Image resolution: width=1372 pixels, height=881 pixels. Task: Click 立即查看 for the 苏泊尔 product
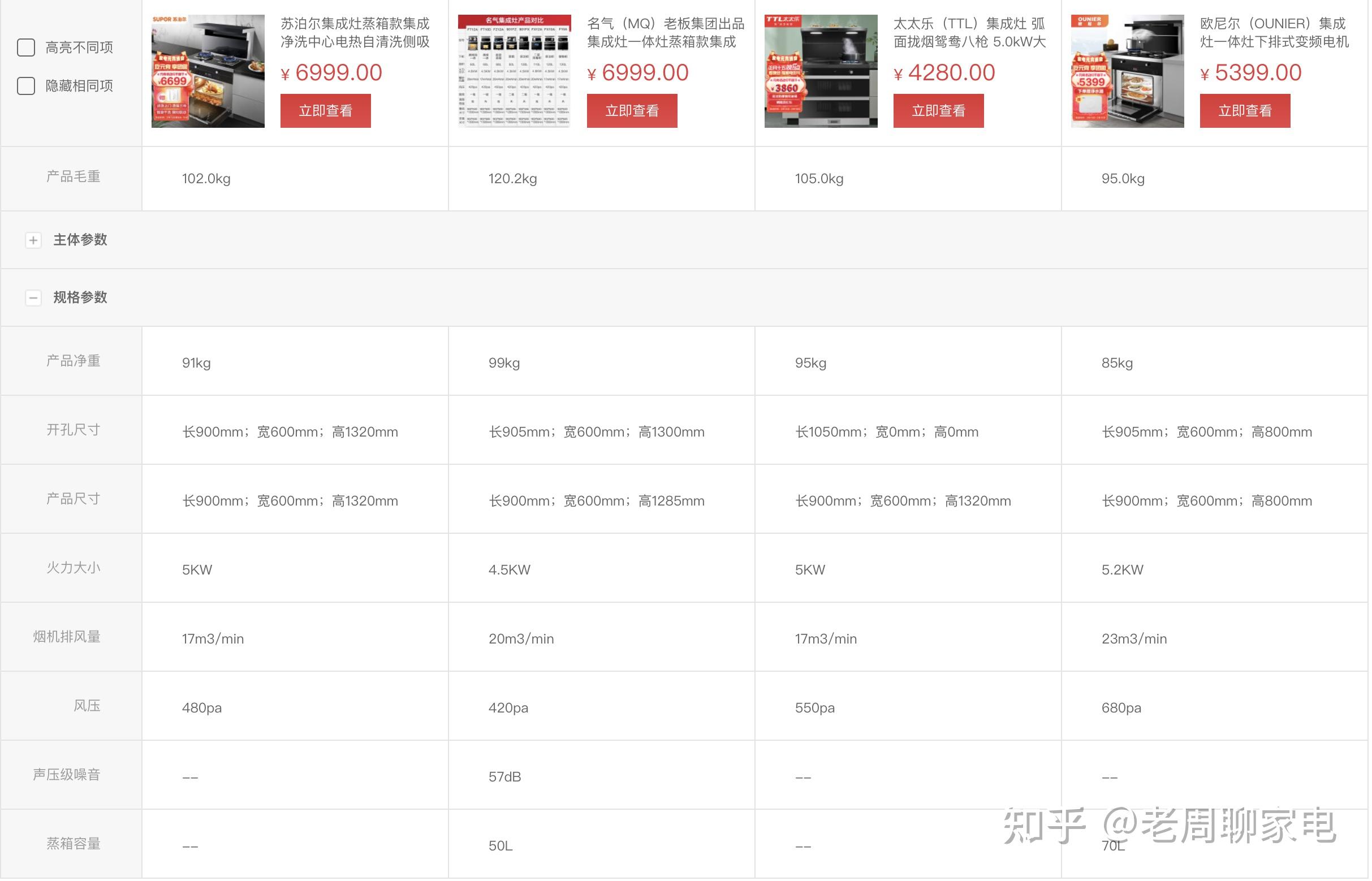point(326,110)
